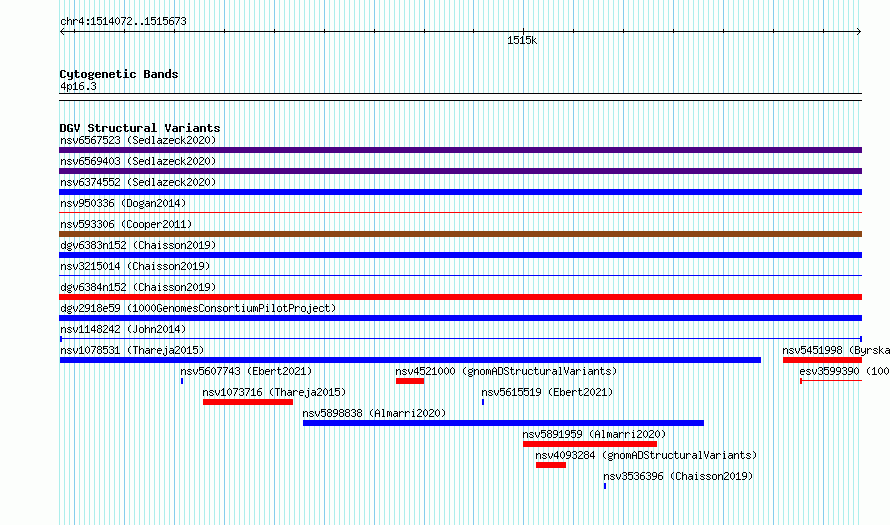
Task: Open esv3599390 variant label
Action: 845,371
